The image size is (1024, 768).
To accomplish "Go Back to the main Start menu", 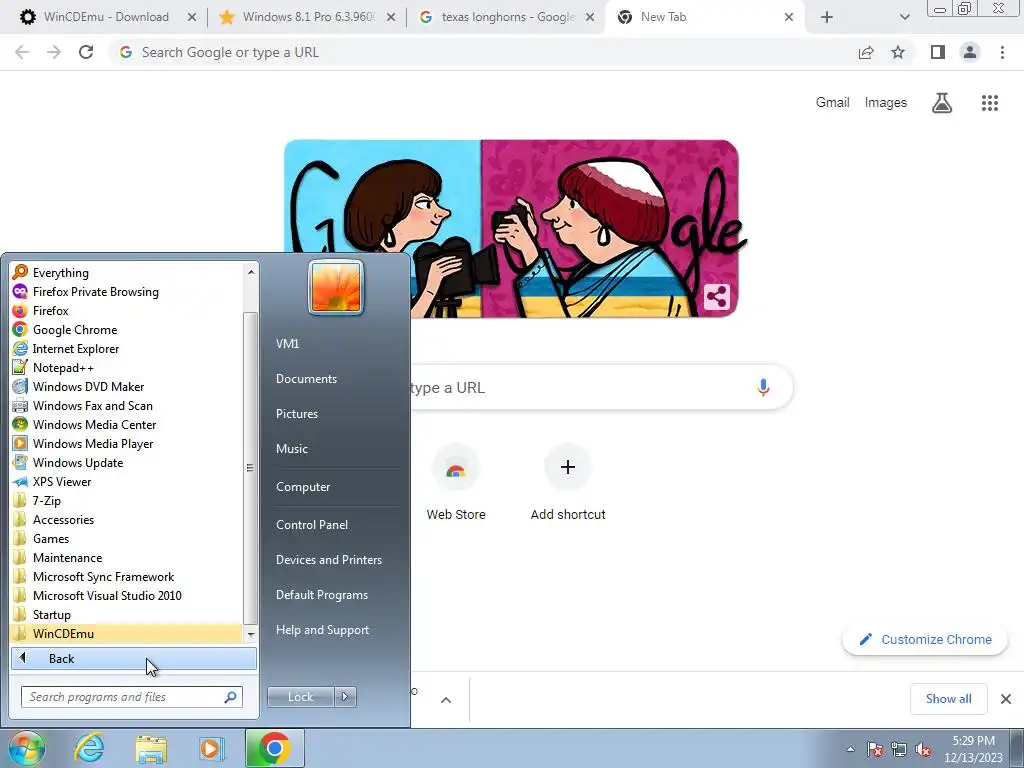I will [x=134, y=658].
